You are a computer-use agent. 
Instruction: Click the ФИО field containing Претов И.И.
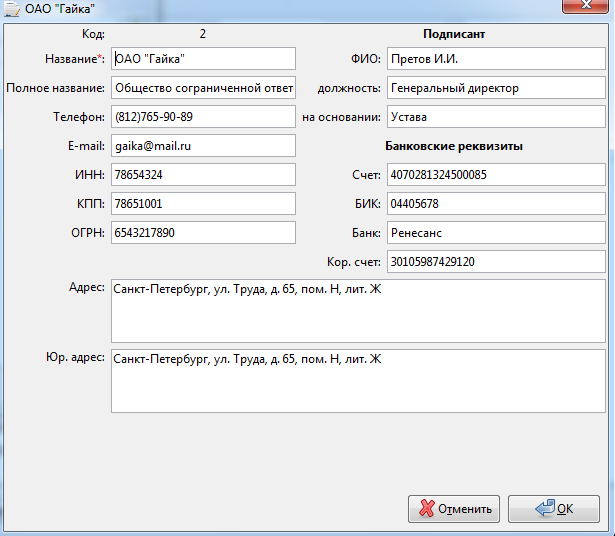496,59
